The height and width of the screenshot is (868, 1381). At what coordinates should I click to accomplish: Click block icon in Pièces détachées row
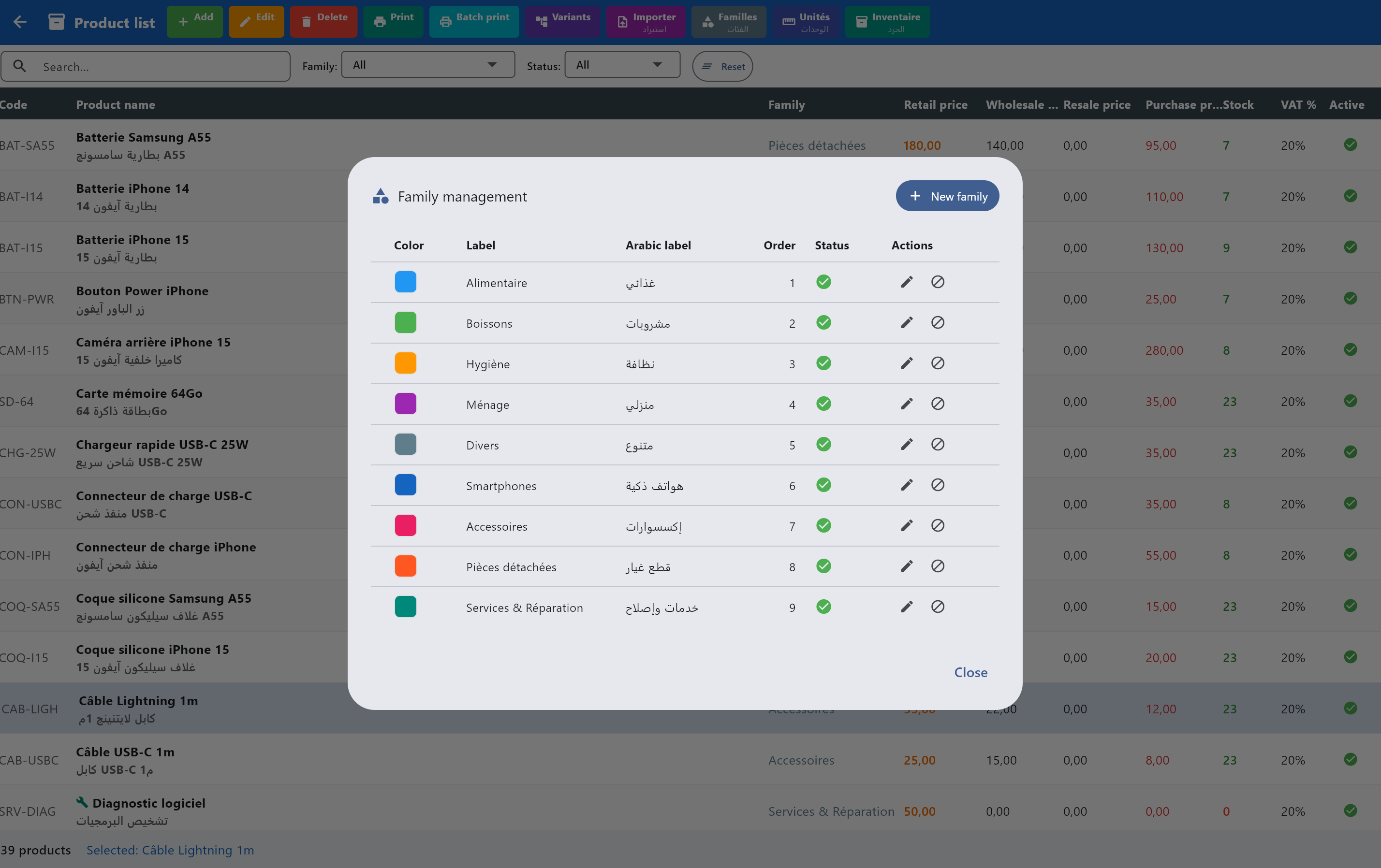(937, 566)
